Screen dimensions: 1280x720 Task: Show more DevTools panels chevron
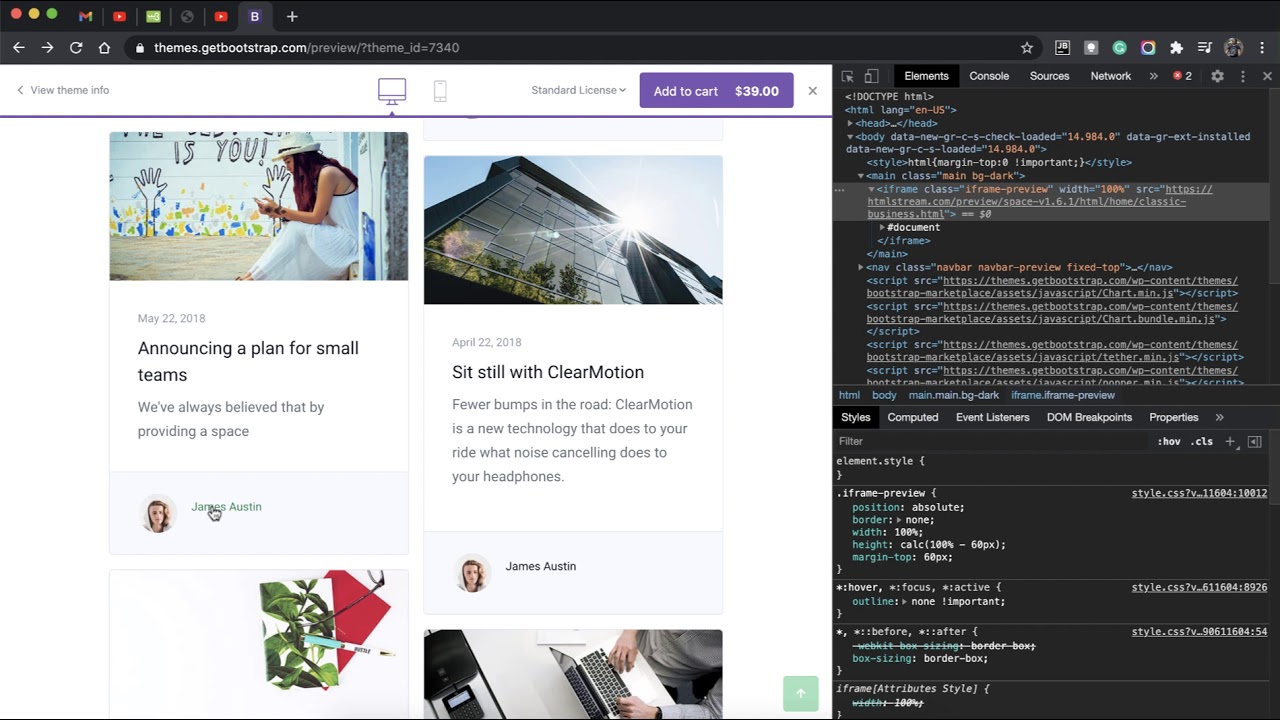[1153, 76]
